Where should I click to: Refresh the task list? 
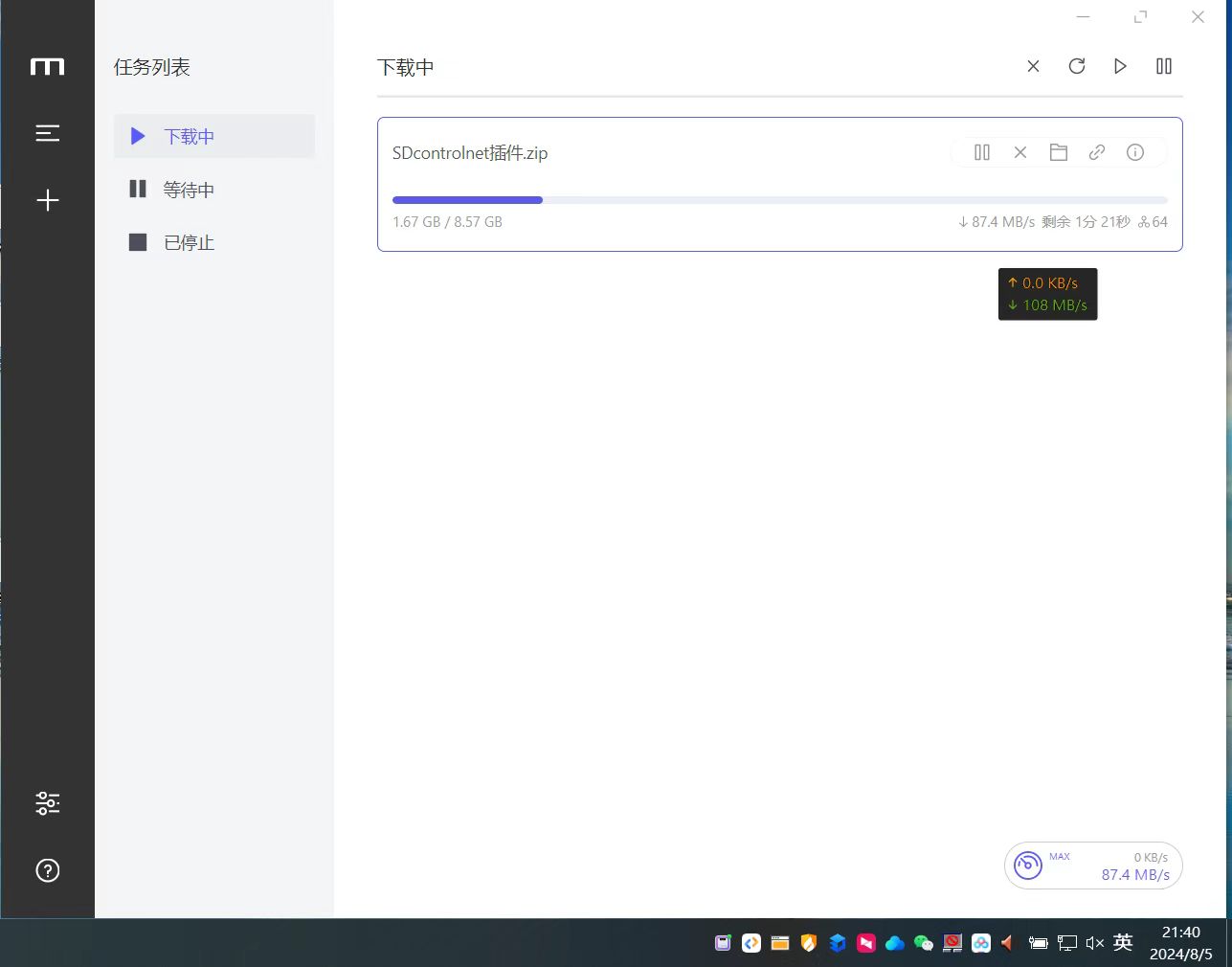pos(1077,66)
